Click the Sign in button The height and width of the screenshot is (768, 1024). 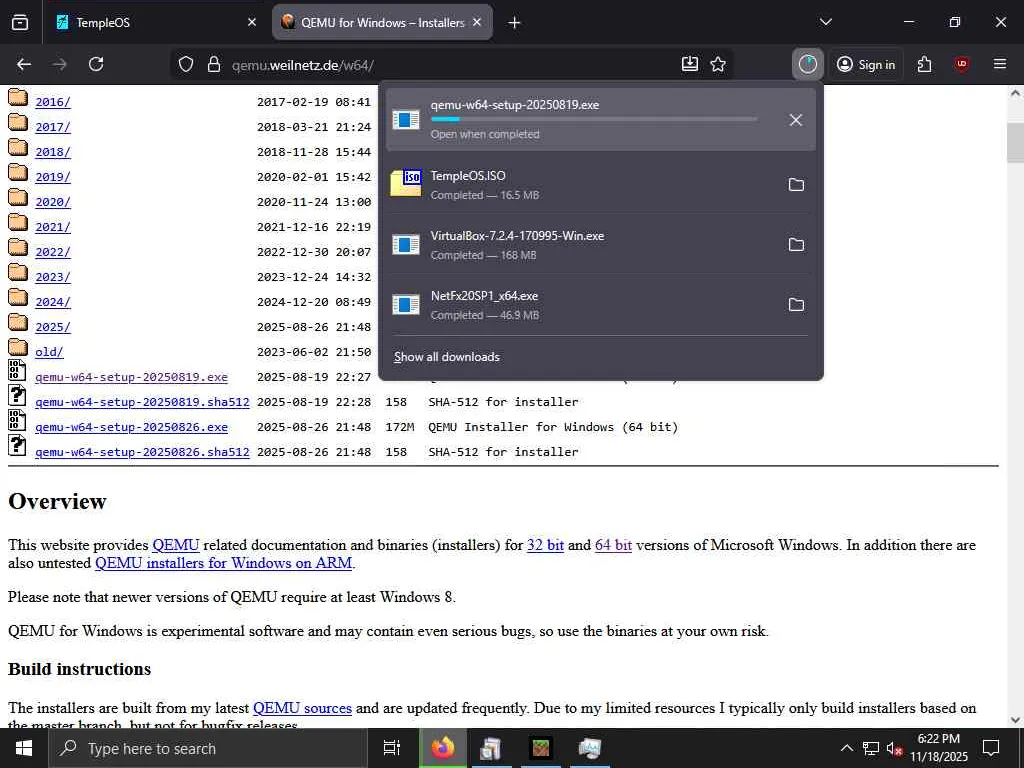tap(866, 64)
